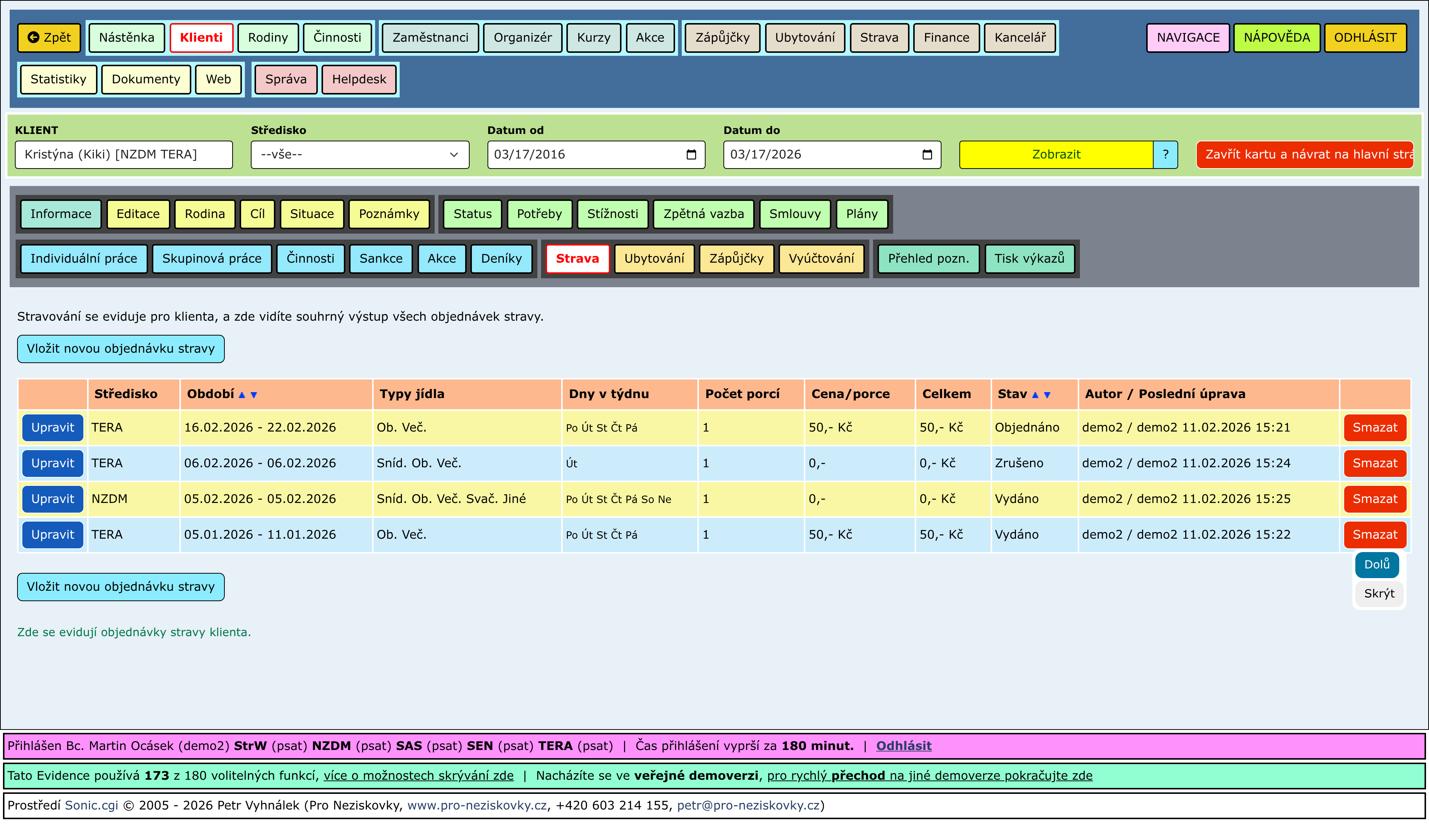Image resolution: width=1429 pixels, height=840 pixels.
Task: Click the Zpět back arrow button
Action: click(x=49, y=38)
